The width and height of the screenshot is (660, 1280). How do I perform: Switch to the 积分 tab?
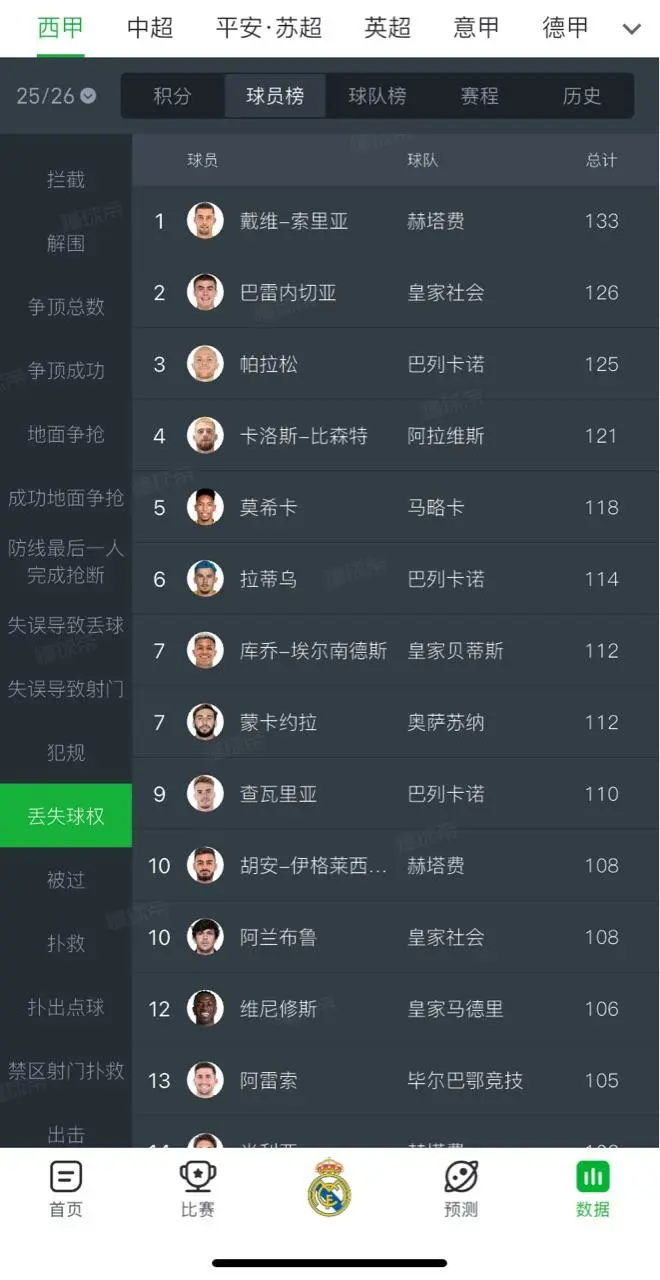click(x=172, y=96)
